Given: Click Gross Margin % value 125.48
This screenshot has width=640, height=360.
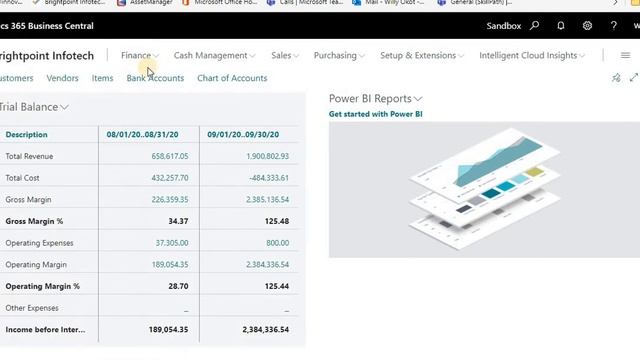Looking at the screenshot, I should pyautogui.click(x=277, y=221).
